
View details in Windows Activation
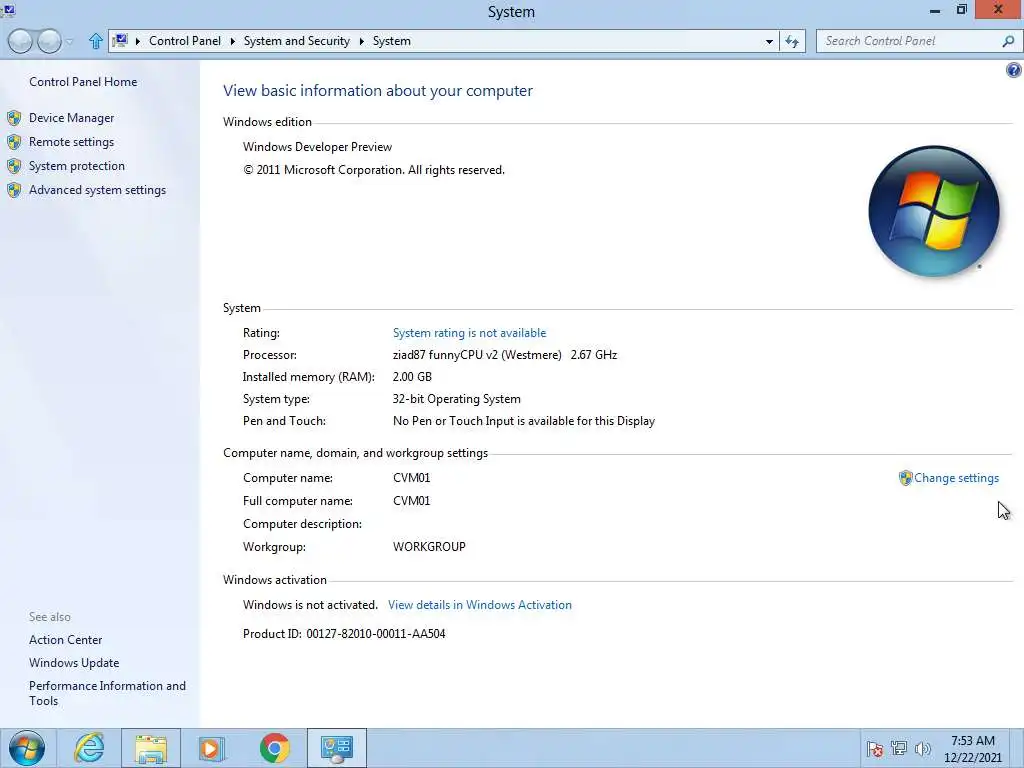tap(479, 605)
